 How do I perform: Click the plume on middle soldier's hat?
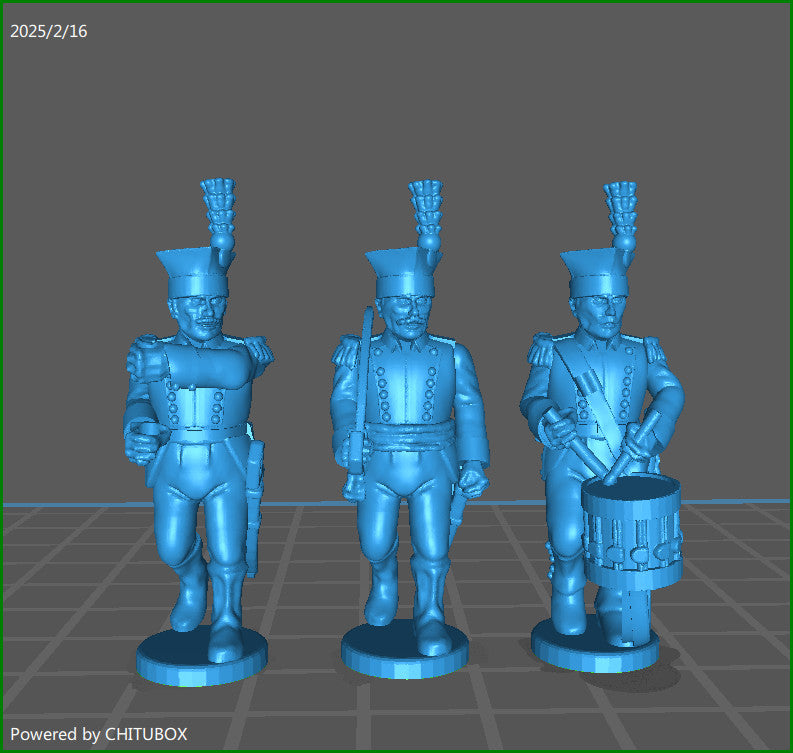tap(428, 212)
